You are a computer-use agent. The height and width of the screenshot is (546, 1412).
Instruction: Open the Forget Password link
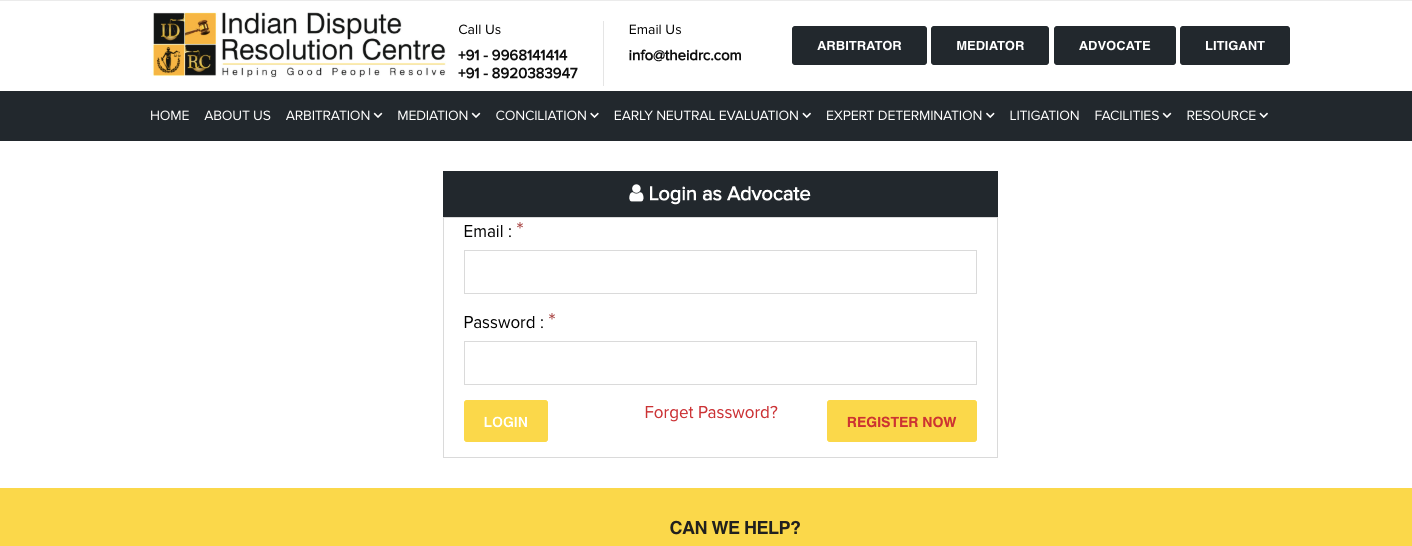tap(711, 412)
